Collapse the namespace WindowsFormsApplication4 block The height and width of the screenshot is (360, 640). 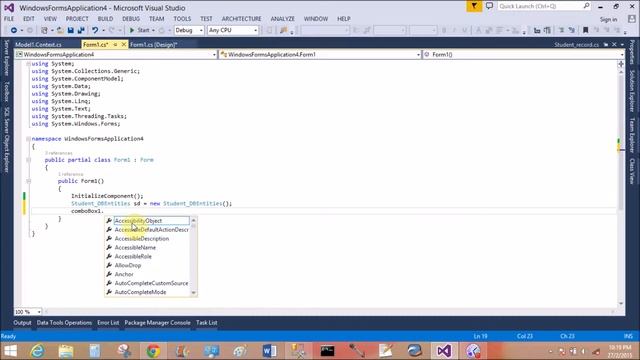point(28,139)
